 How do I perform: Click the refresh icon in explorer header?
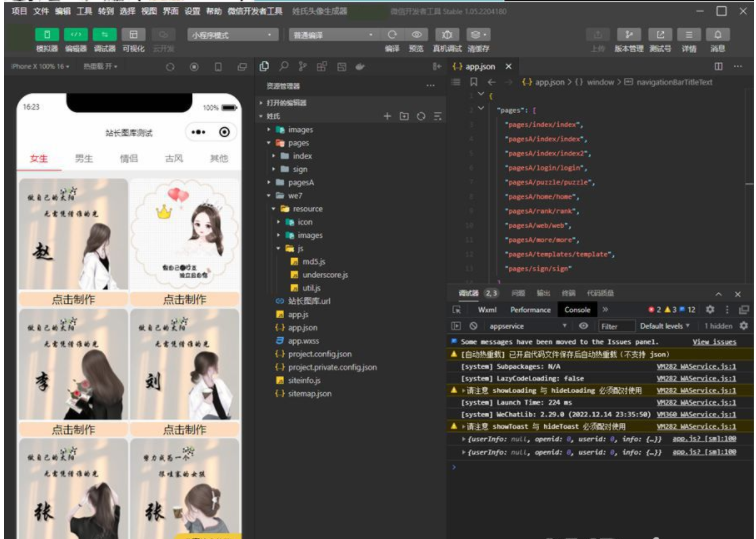click(421, 116)
